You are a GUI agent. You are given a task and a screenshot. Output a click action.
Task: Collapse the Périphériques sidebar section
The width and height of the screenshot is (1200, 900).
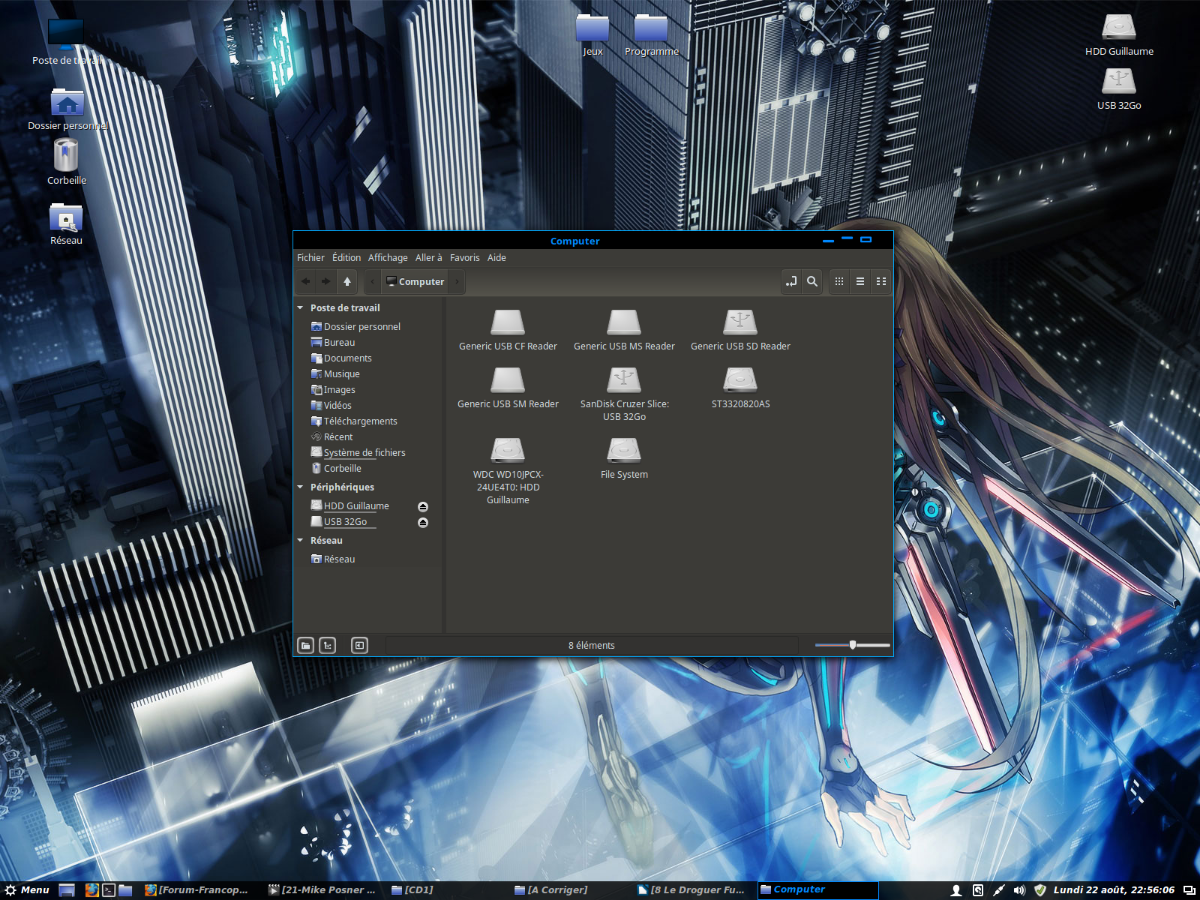pos(300,487)
